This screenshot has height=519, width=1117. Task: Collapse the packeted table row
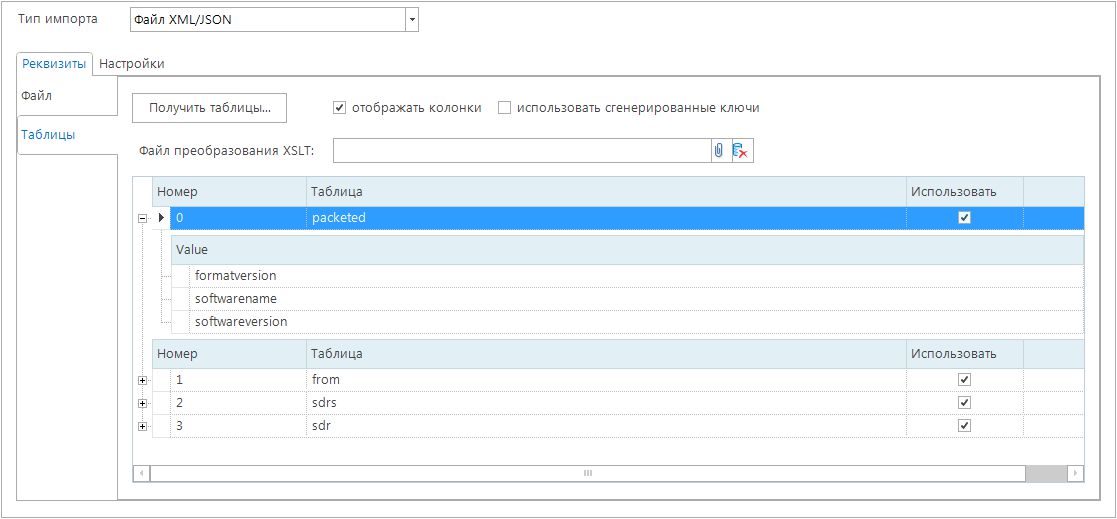click(x=142, y=218)
